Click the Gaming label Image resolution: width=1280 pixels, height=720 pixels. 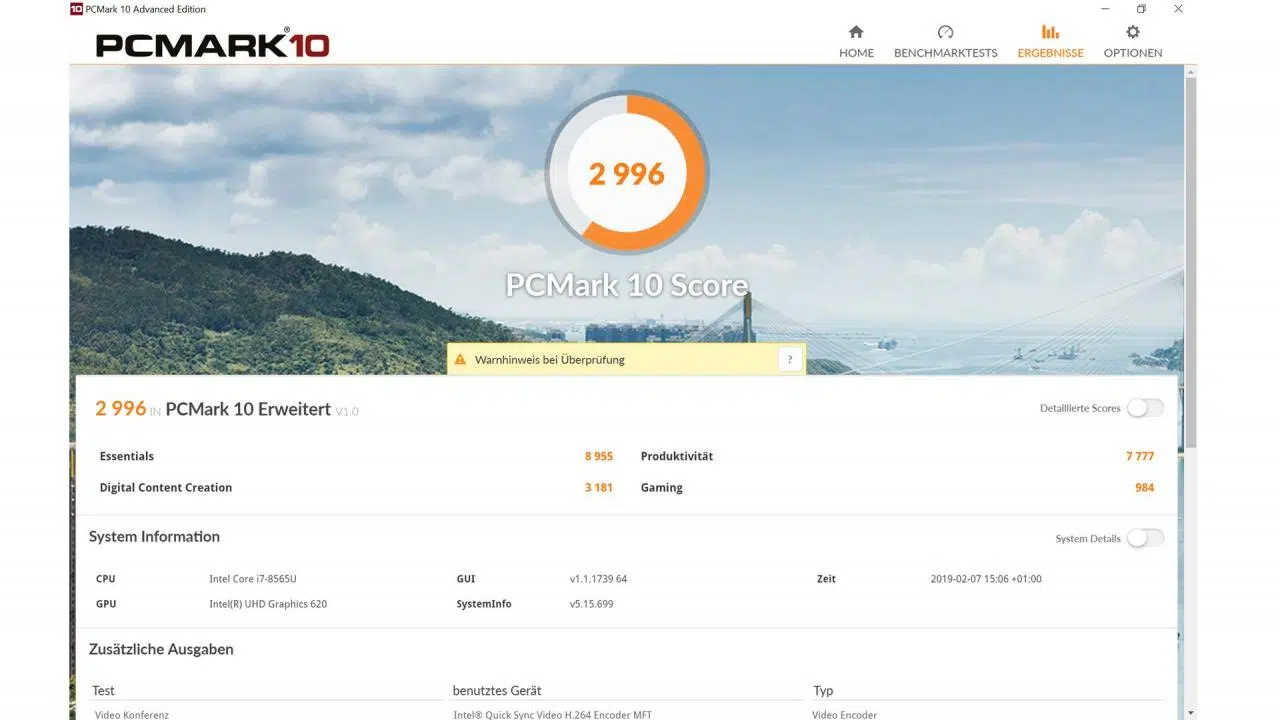click(662, 488)
